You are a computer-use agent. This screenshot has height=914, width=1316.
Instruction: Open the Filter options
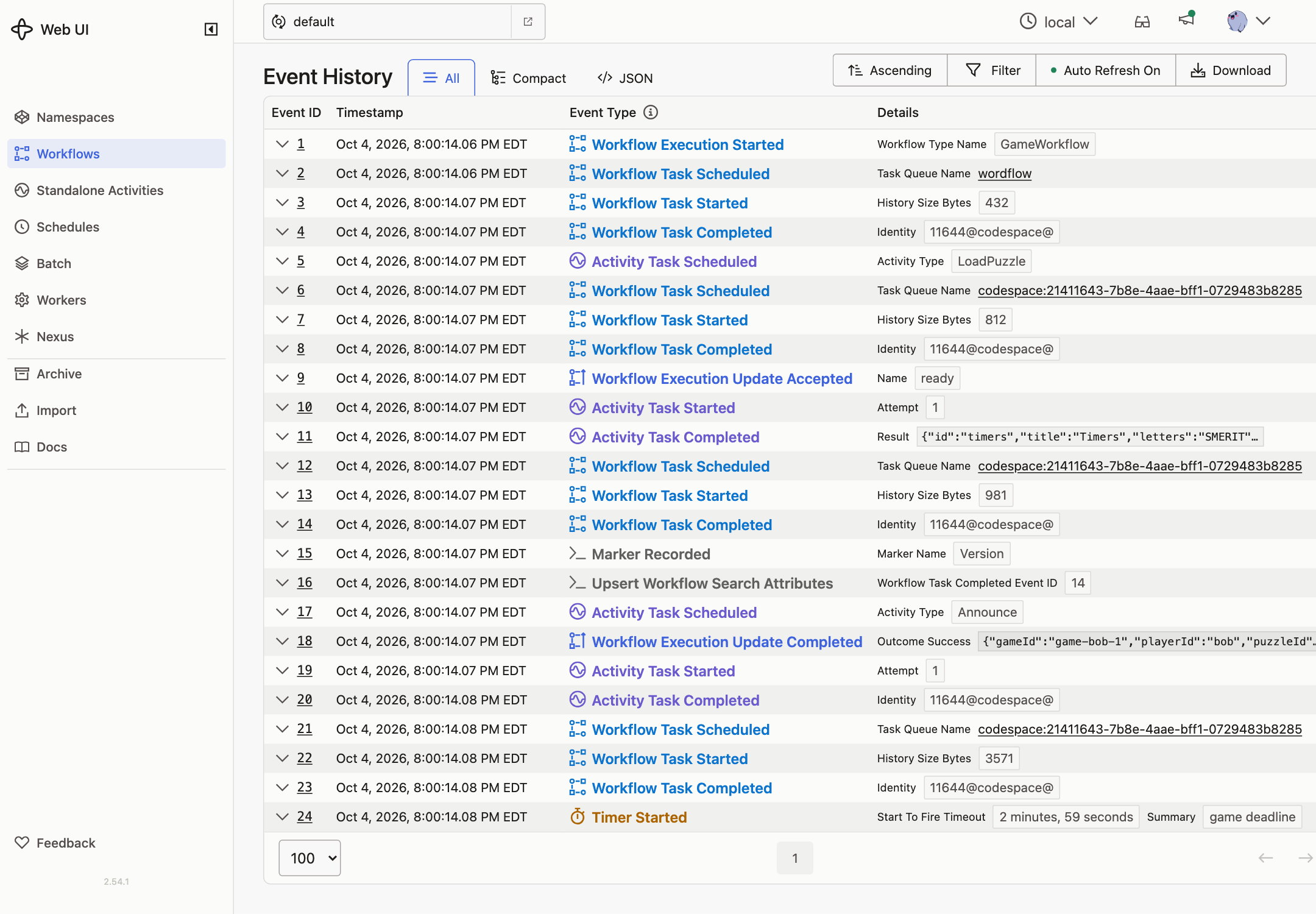(x=992, y=70)
